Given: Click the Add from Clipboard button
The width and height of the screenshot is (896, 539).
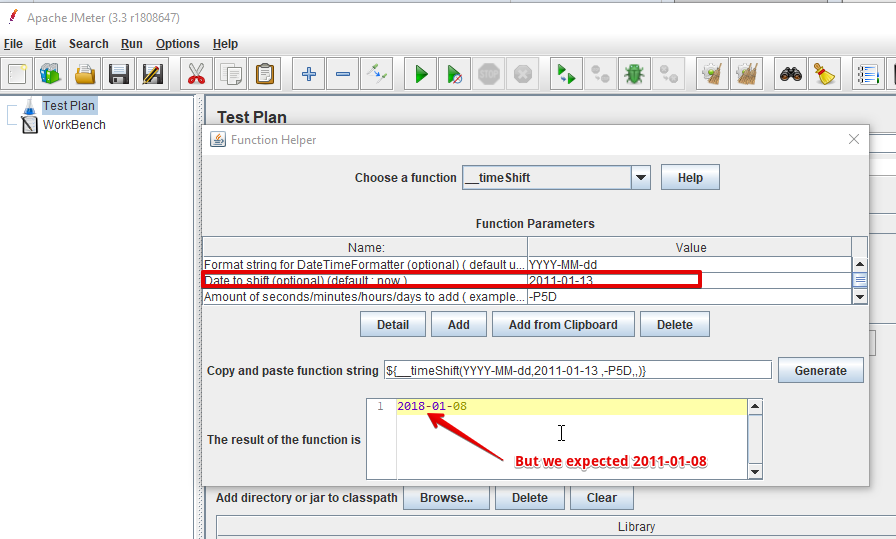Looking at the screenshot, I should [562, 324].
